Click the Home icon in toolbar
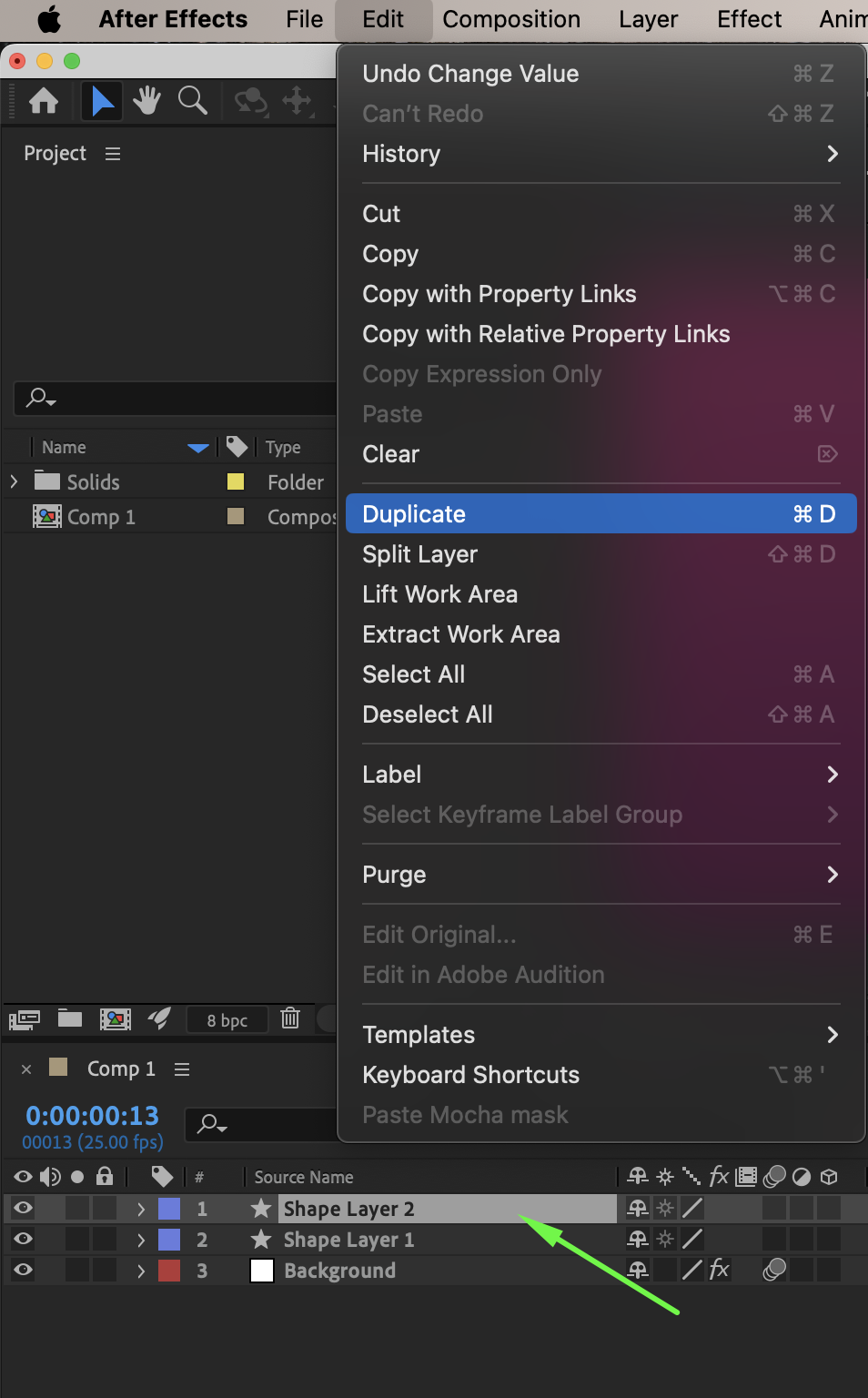This screenshot has height=1398, width=868. tap(44, 100)
